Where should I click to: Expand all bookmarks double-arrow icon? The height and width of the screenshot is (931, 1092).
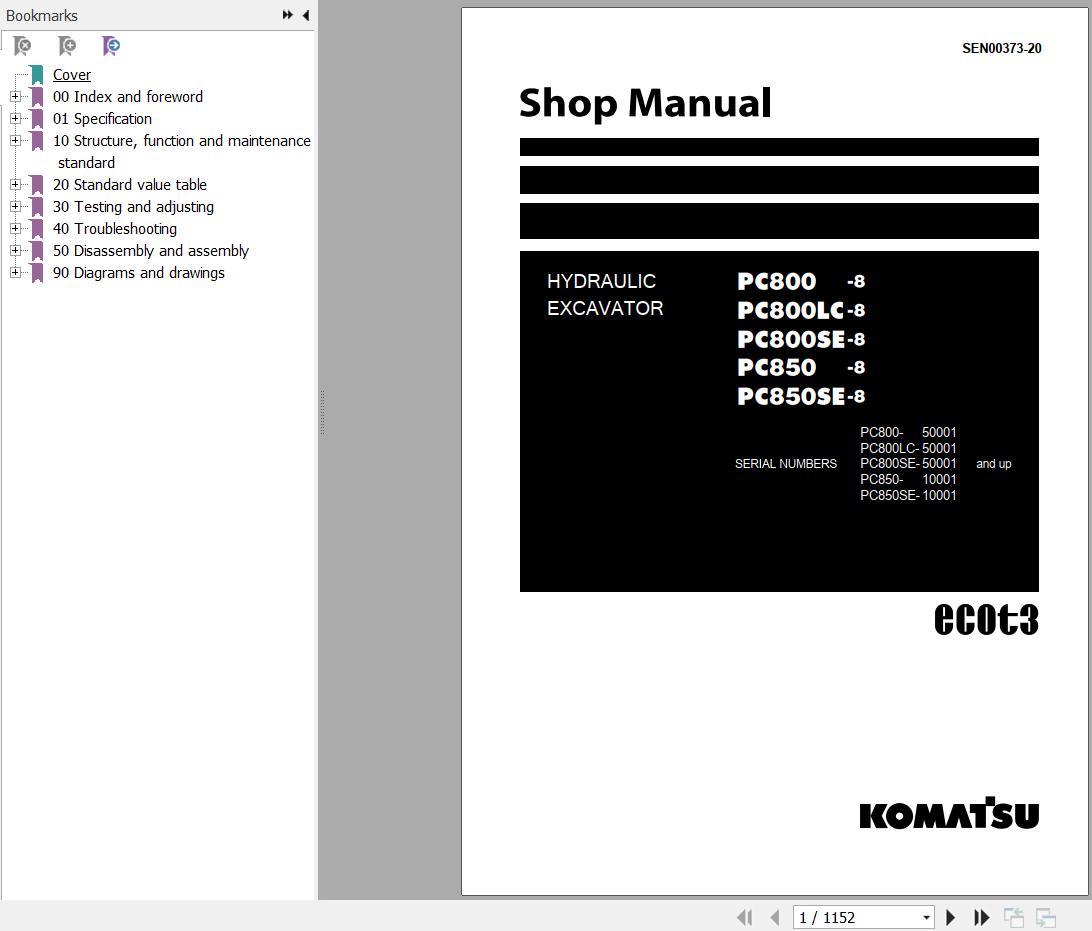[287, 15]
